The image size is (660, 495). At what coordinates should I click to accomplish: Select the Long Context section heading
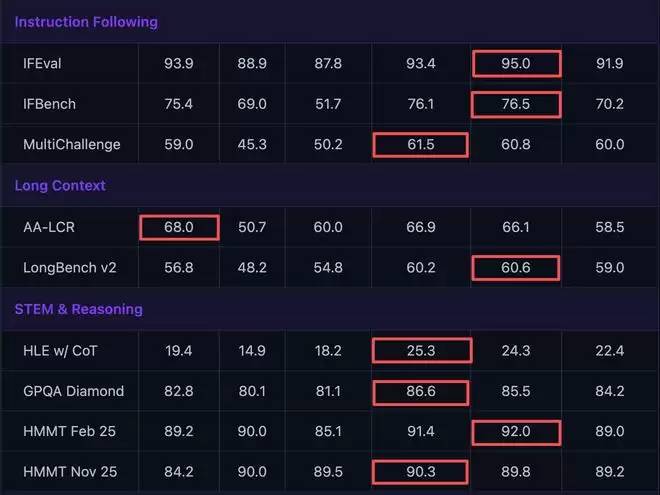point(60,186)
